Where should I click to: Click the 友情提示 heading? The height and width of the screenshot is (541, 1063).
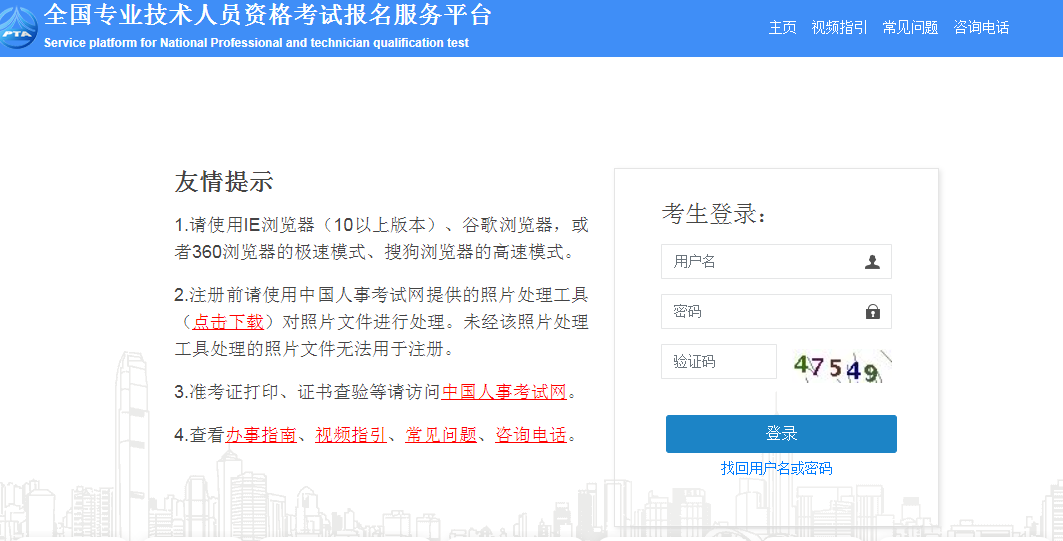[x=224, y=182]
